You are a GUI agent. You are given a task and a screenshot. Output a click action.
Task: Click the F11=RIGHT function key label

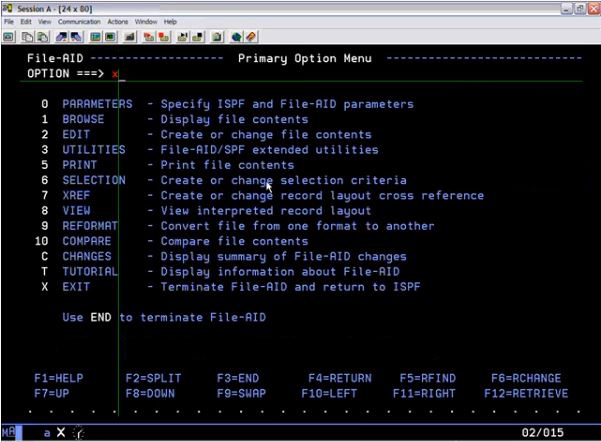pyautogui.click(x=424, y=394)
